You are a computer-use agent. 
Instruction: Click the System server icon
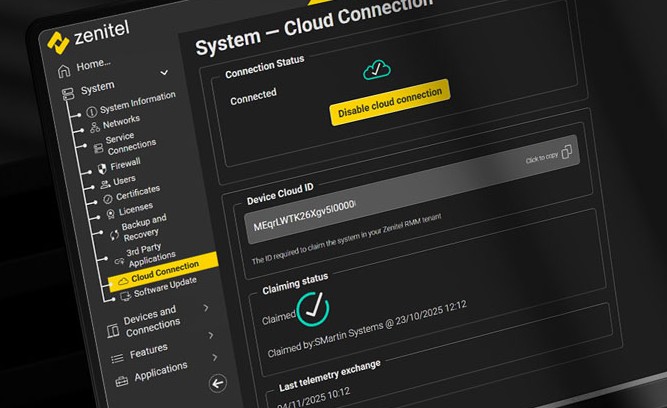click(68, 94)
